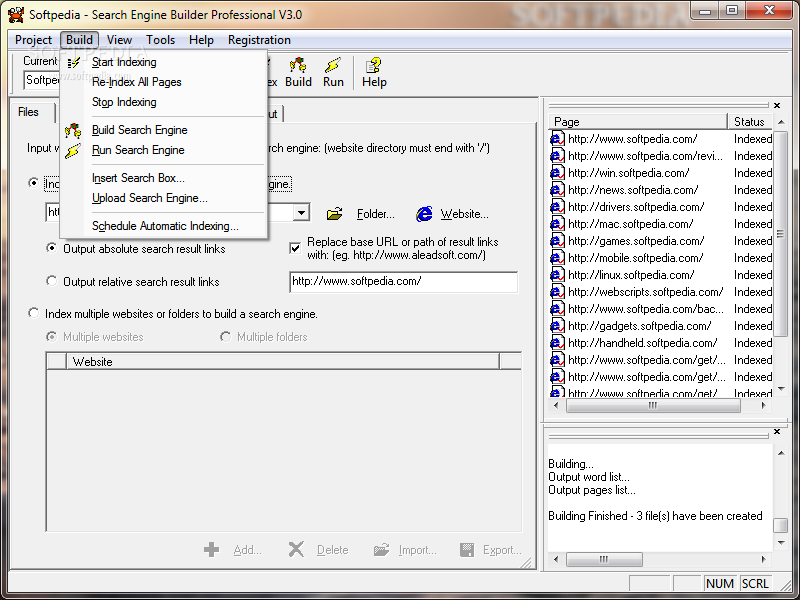Click the Folder... button
The width and height of the screenshot is (800, 600).
pyautogui.click(x=376, y=214)
